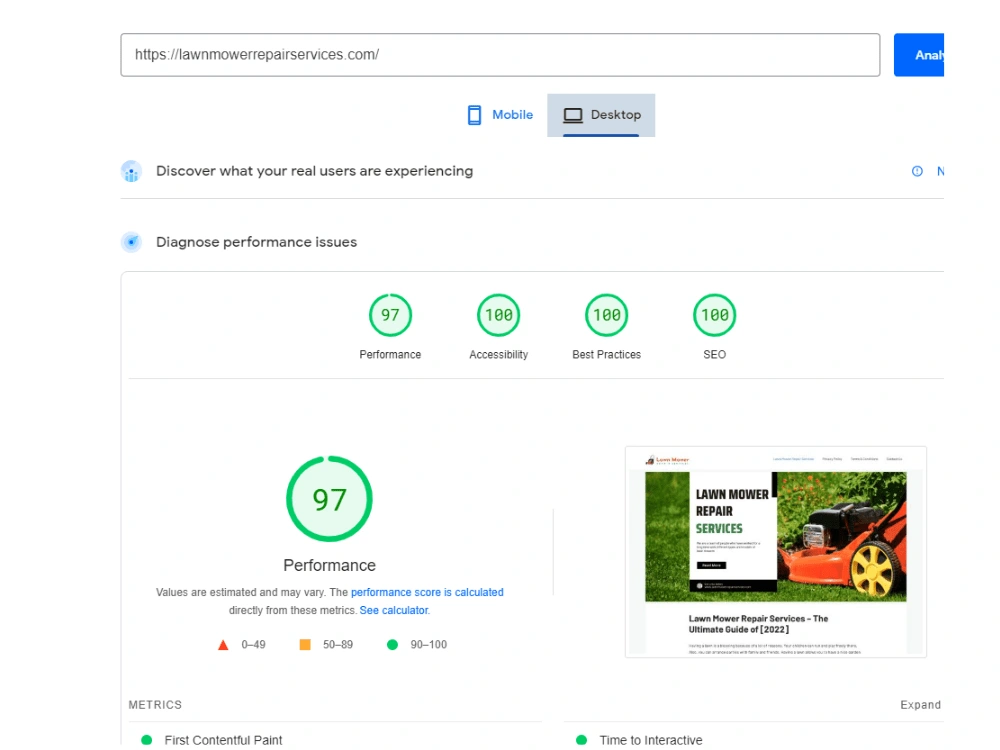Click the blue info icon at the top right
Viewport: 1000px width, 750px height.
point(917,171)
